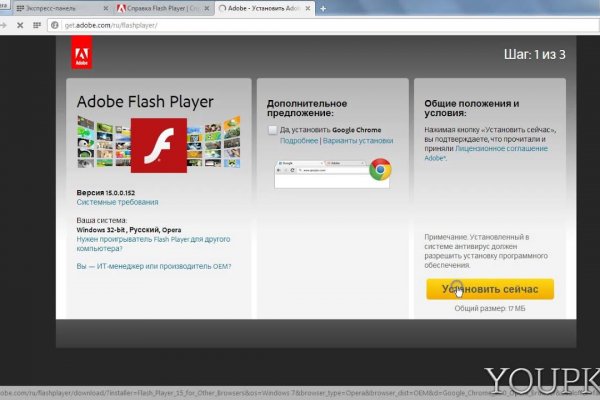Screen dimensions: 600x400
Task: Click link for Flash Player for another computer
Action: pos(152,243)
